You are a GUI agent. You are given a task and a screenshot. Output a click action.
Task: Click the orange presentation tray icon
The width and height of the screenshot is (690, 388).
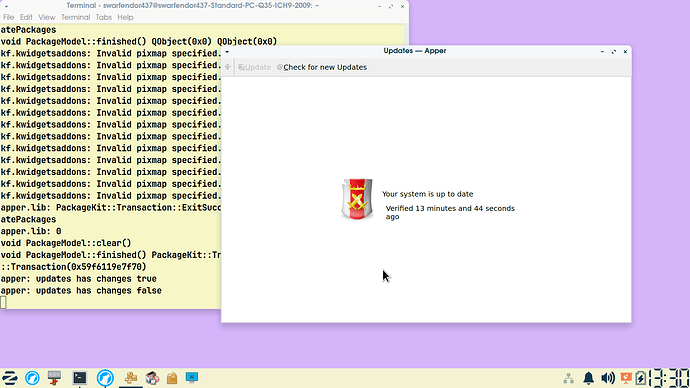(x=626, y=378)
